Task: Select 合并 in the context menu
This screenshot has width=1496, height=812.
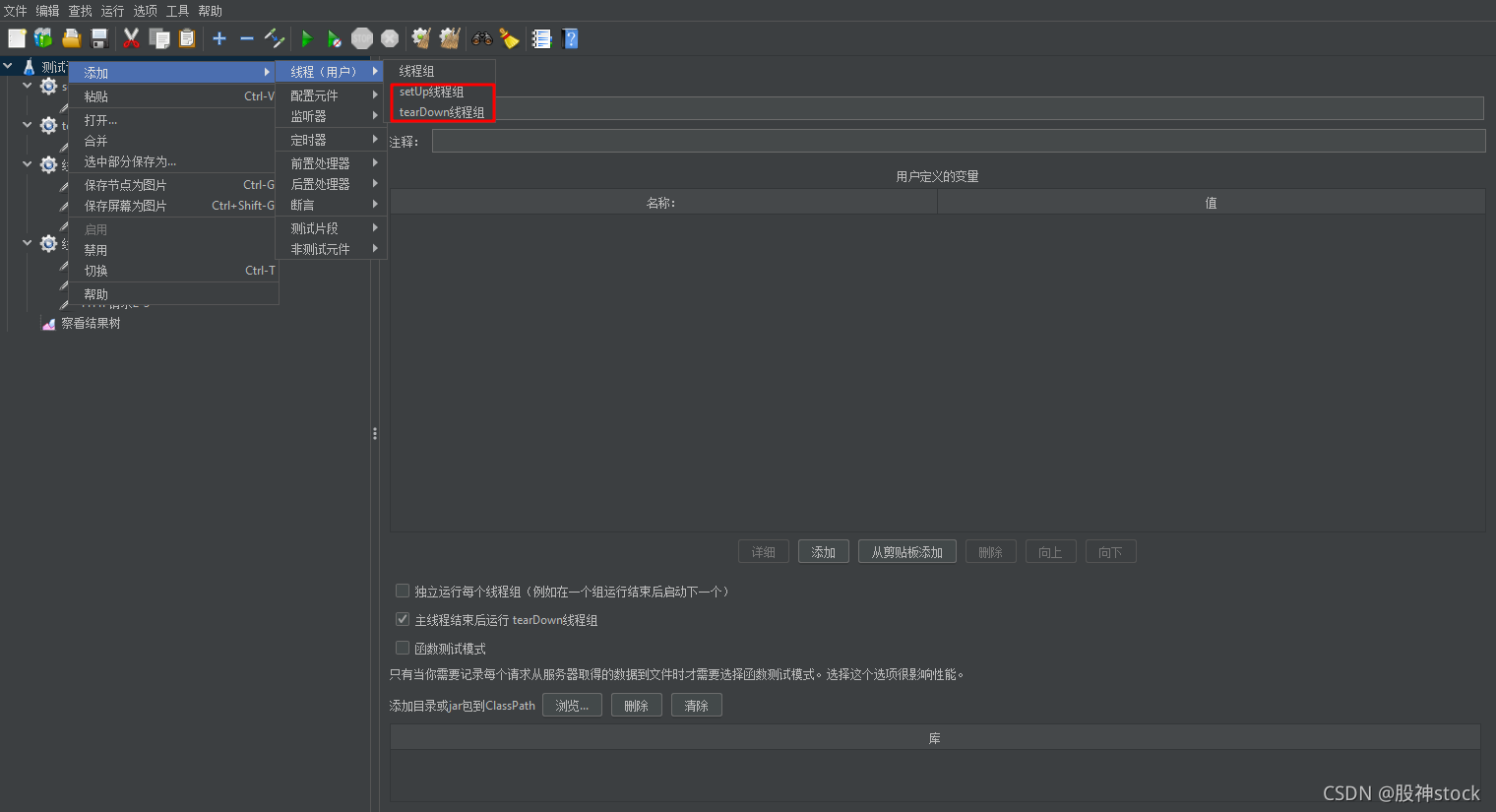Action: coord(173,141)
